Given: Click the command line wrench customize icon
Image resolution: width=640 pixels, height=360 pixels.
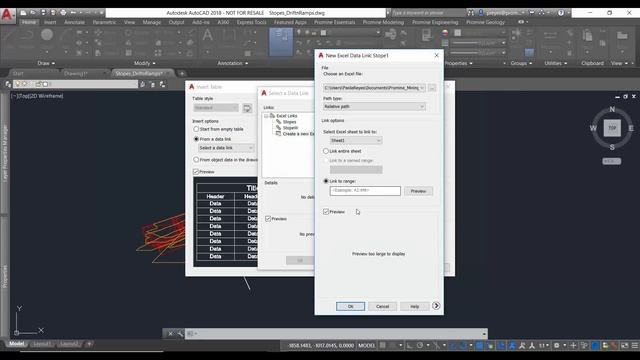Looking at the screenshot, I should [180, 333].
